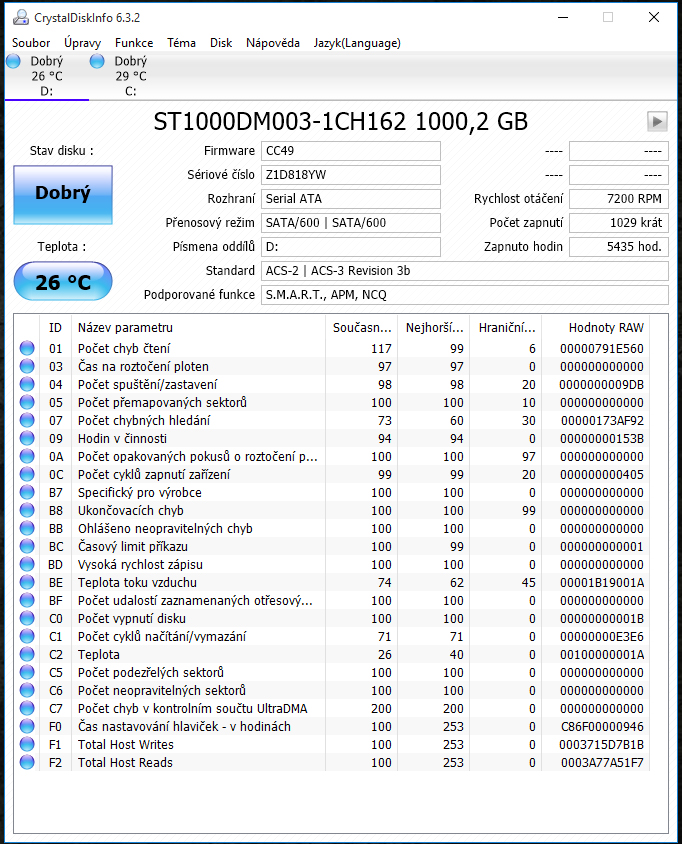Click status icon of row BD Vysoká rychlost zápisu
This screenshot has width=682, height=844.
click(x=27, y=565)
